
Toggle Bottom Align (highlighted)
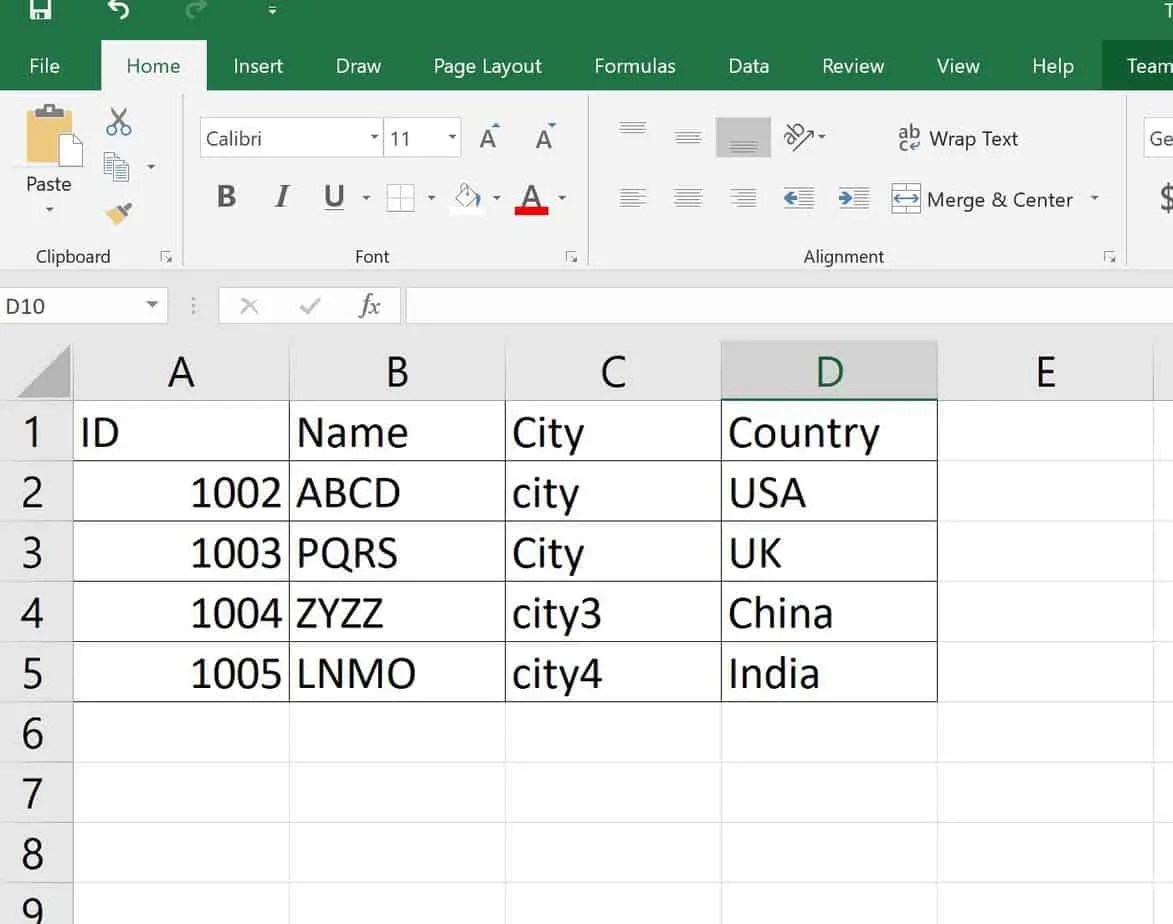743,137
